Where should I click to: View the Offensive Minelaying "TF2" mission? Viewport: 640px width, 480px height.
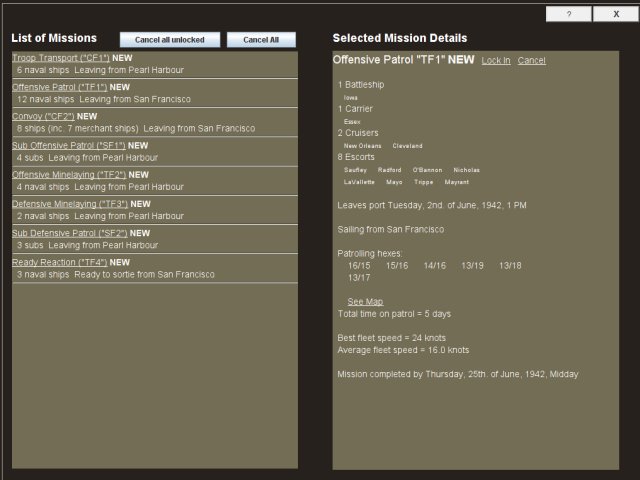(69, 174)
